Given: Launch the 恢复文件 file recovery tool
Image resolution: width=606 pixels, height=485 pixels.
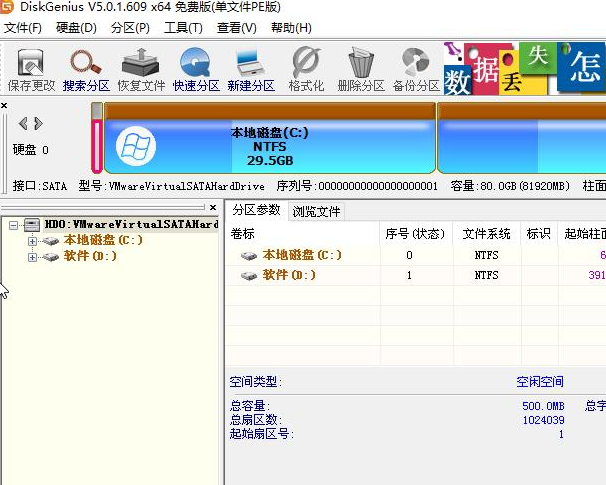Looking at the screenshot, I should pyautogui.click(x=141, y=68).
